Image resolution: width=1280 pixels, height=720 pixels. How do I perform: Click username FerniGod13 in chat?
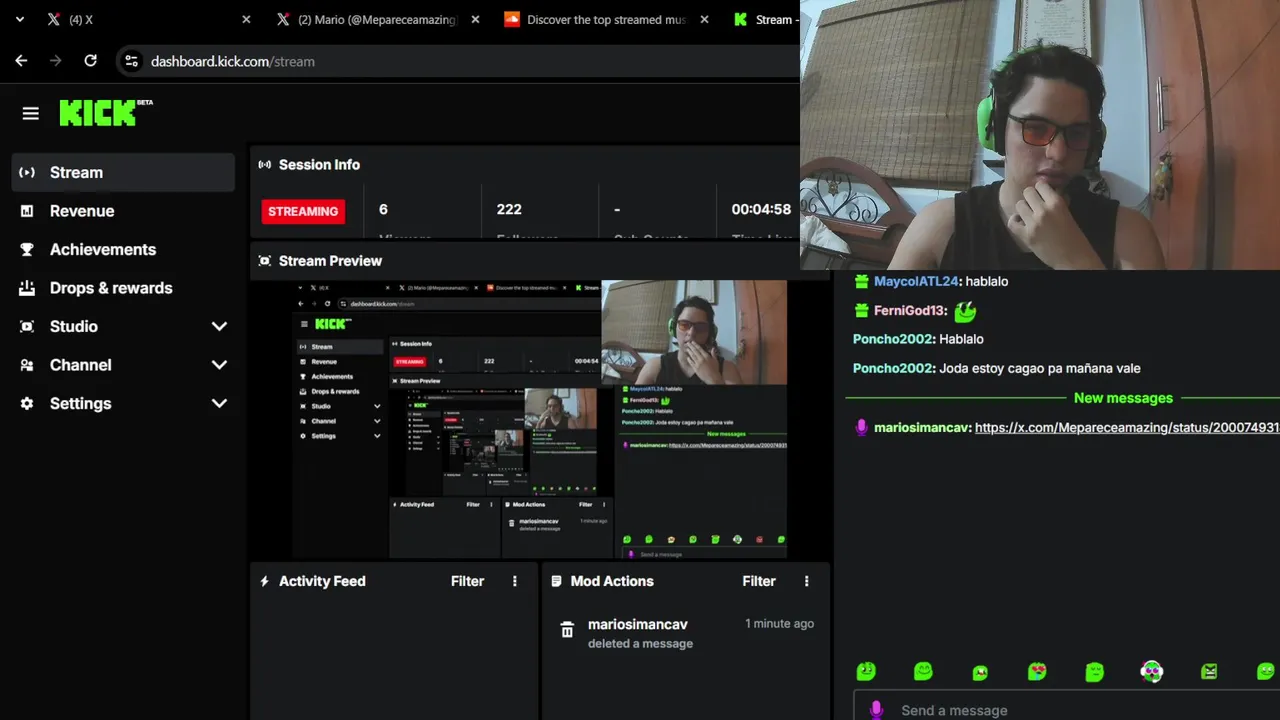coord(910,311)
